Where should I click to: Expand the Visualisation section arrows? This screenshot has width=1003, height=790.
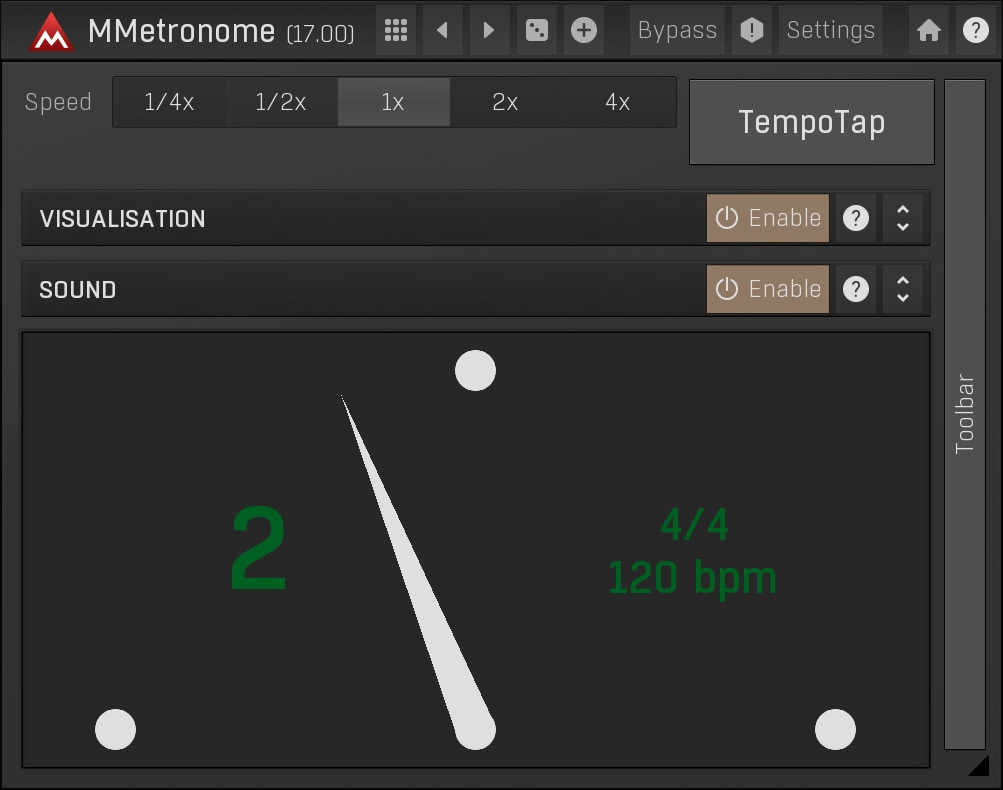pyautogui.click(x=903, y=218)
